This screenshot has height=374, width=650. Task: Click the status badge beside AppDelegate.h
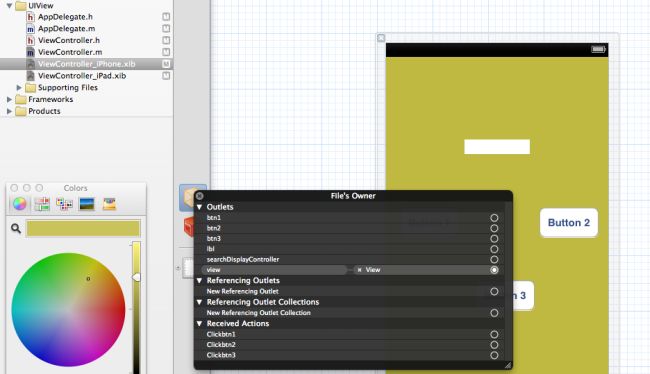[166, 17]
